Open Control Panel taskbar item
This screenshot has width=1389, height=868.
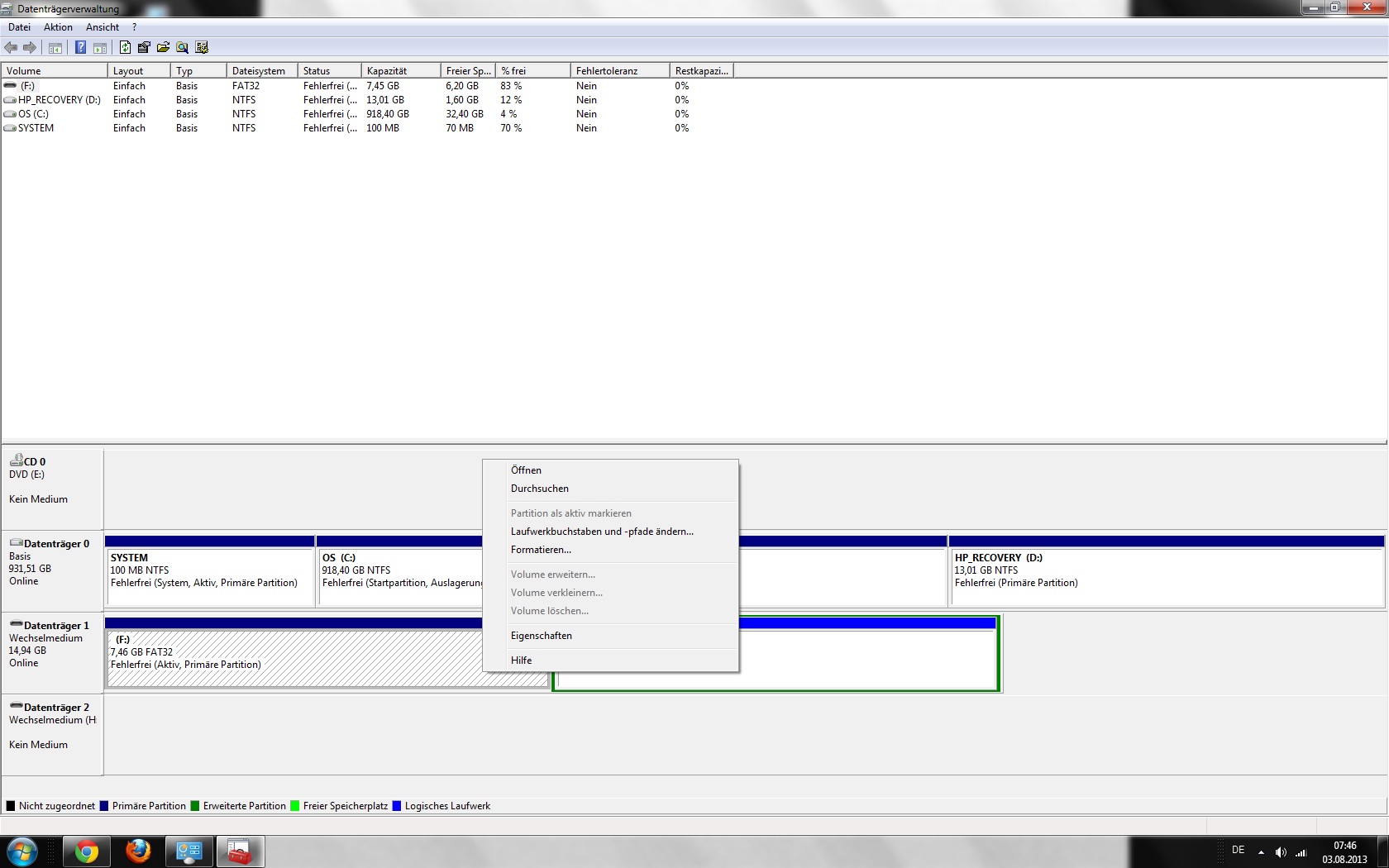coord(189,851)
